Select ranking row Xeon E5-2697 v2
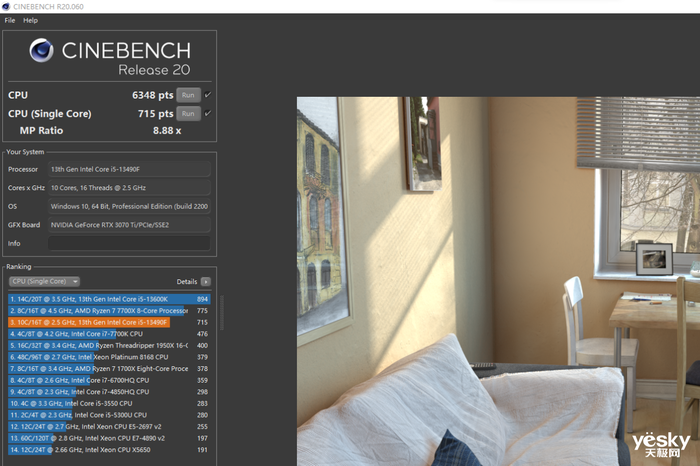Image resolution: width=700 pixels, height=466 pixels. pos(109,427)
